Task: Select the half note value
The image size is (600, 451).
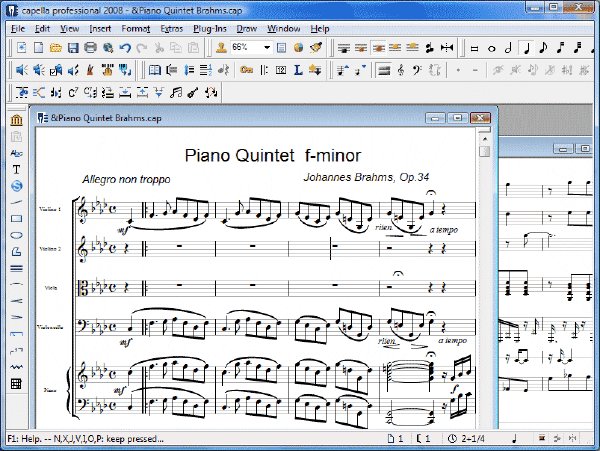Action: (508, 48)
